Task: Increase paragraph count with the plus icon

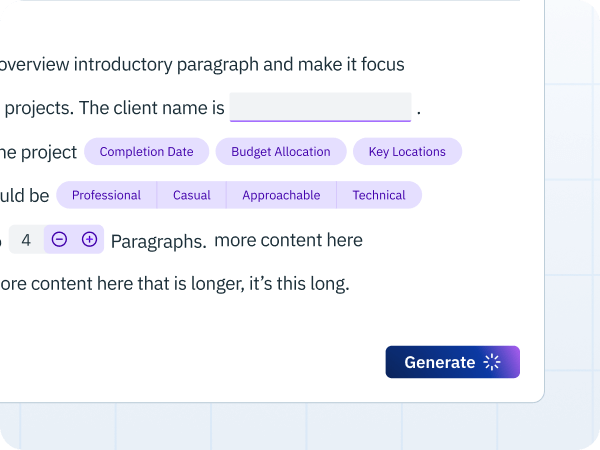Action: coord(89,240)
